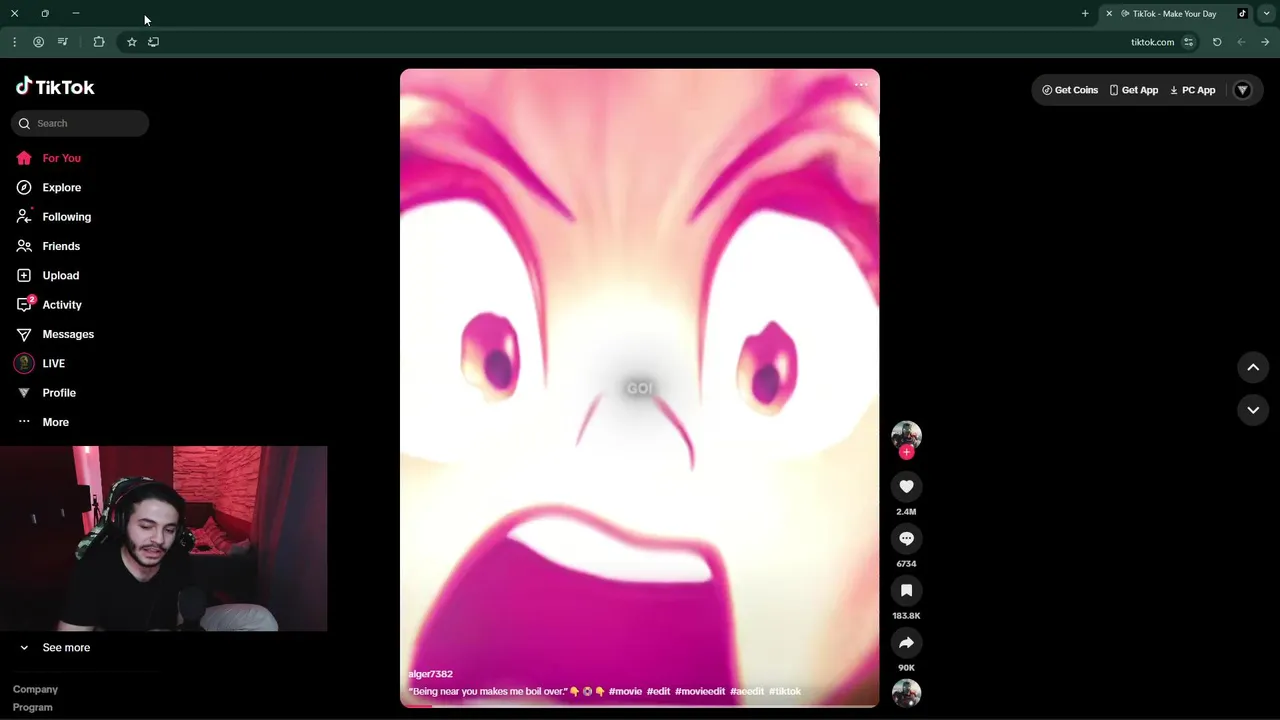Open the comments on the video
This screenshot has height=720, width=1280.
tap(906, 538)
